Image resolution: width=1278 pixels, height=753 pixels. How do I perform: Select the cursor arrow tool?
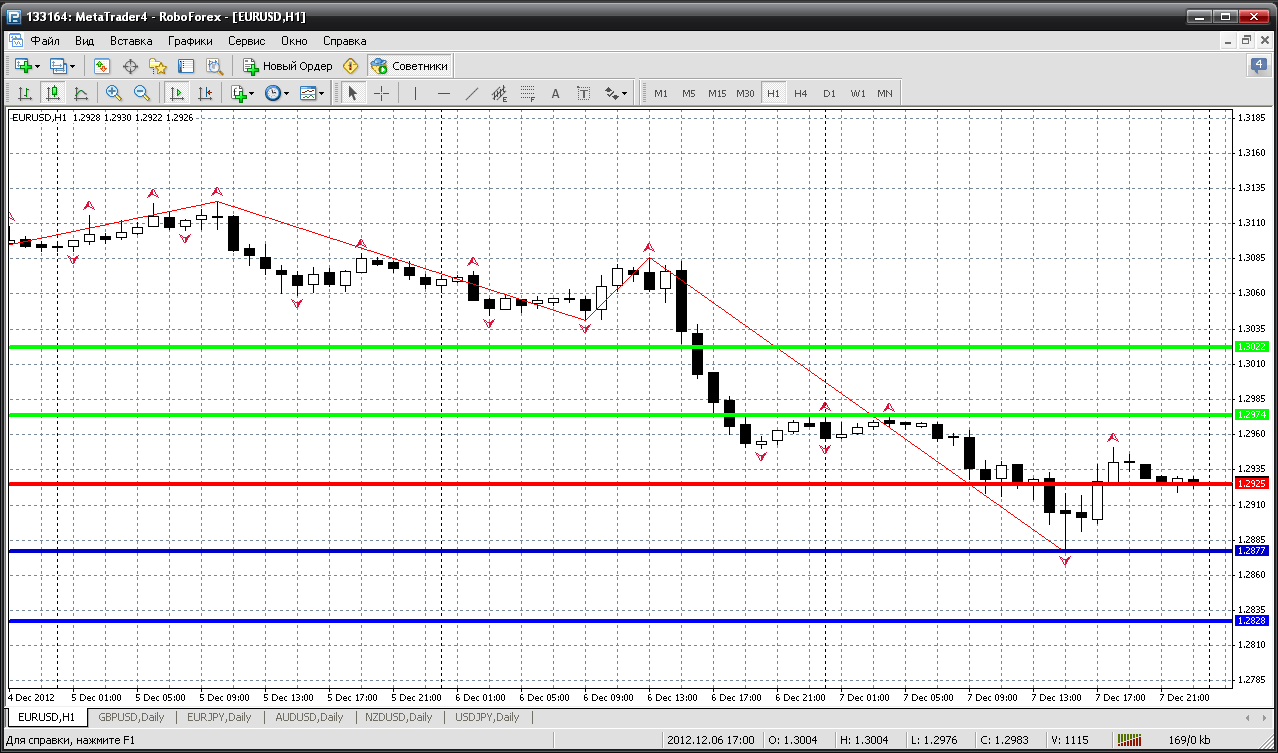click(352, 93)
